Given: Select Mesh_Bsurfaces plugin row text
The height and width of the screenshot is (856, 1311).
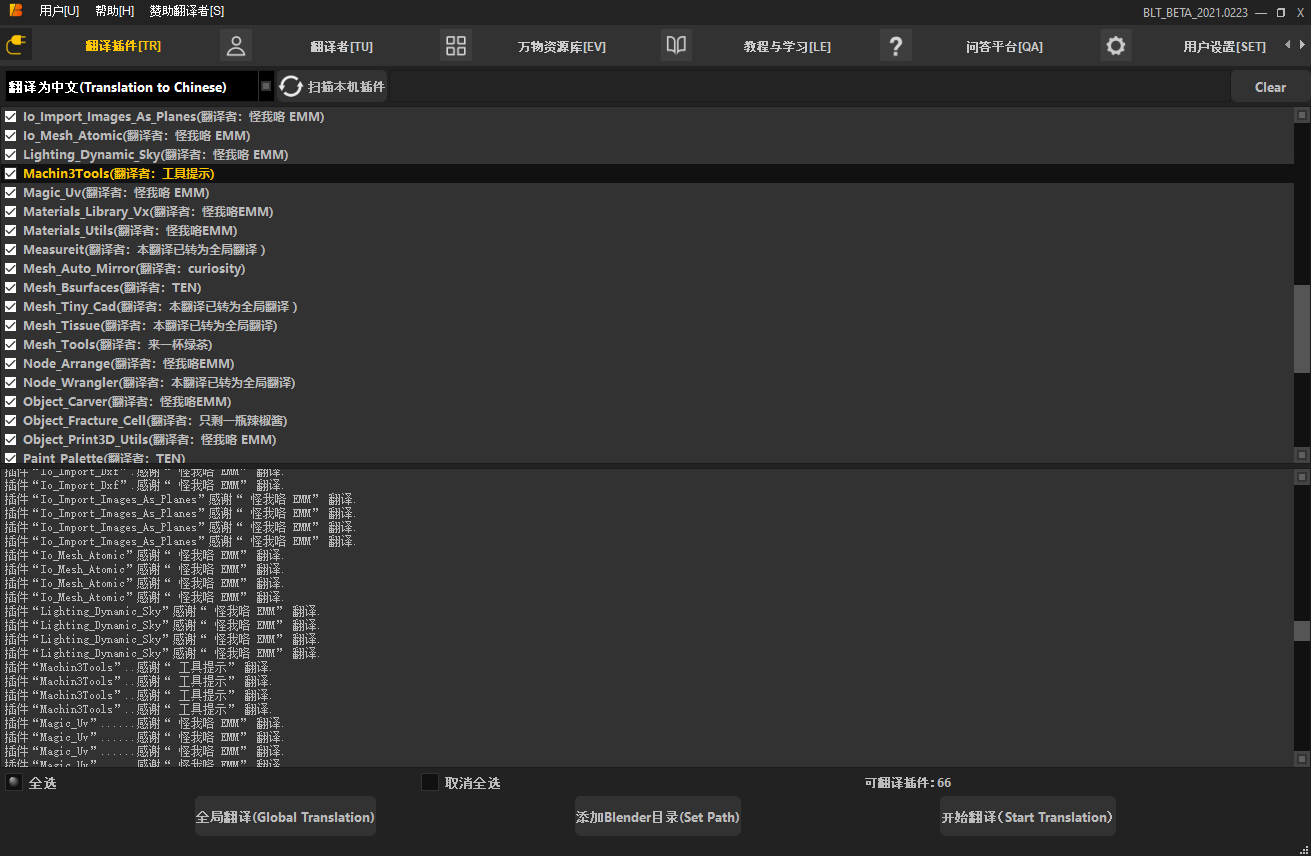Looking at the screenshot, I should [x=112, y=288].
